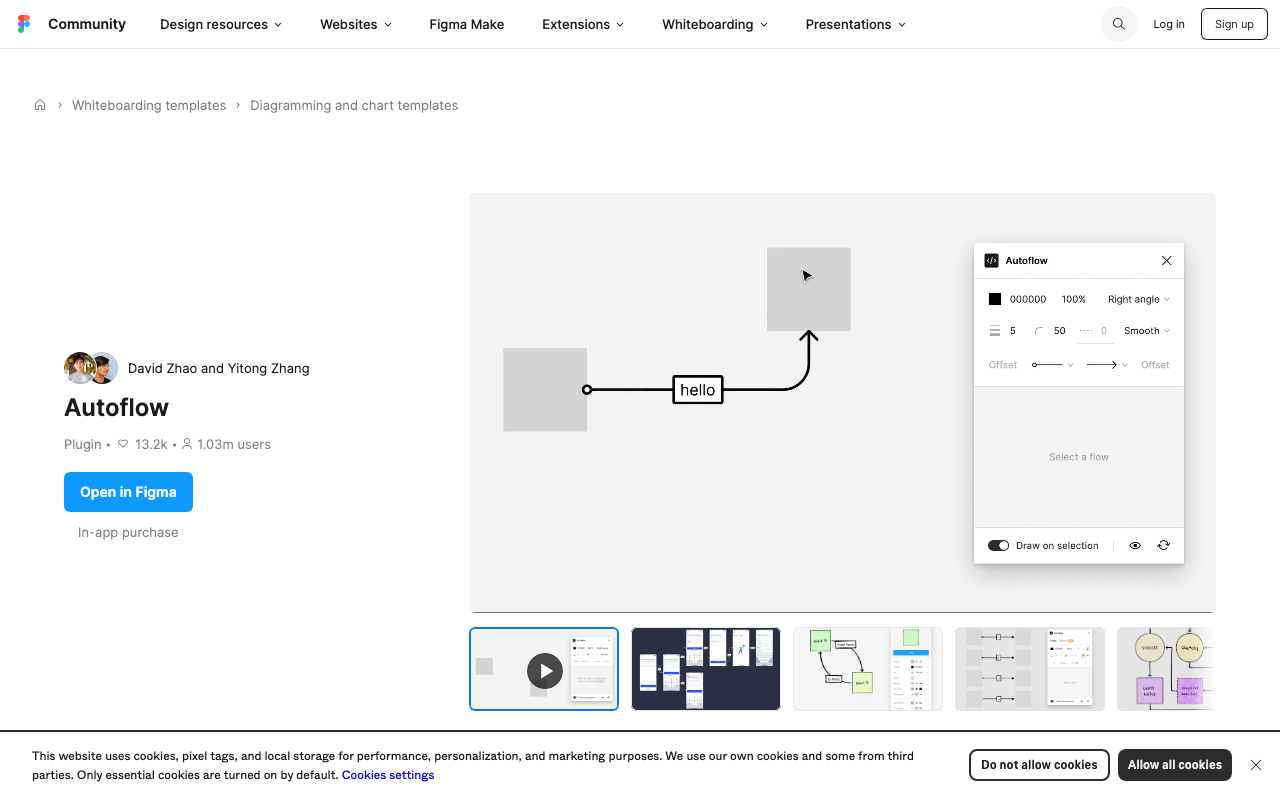1280x800 pixels.
Task: Click the 000000 hex color value
Action: pos(1028,299)
